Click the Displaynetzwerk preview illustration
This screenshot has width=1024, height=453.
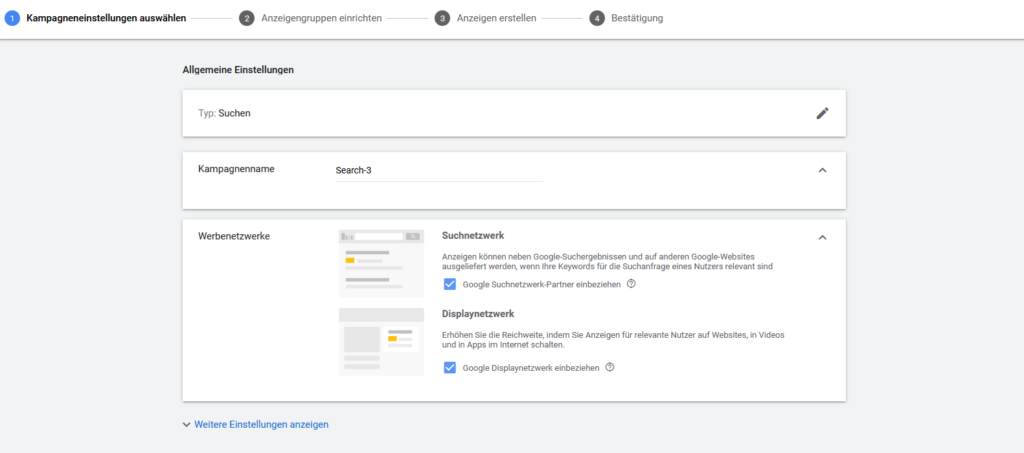point(381,341)
